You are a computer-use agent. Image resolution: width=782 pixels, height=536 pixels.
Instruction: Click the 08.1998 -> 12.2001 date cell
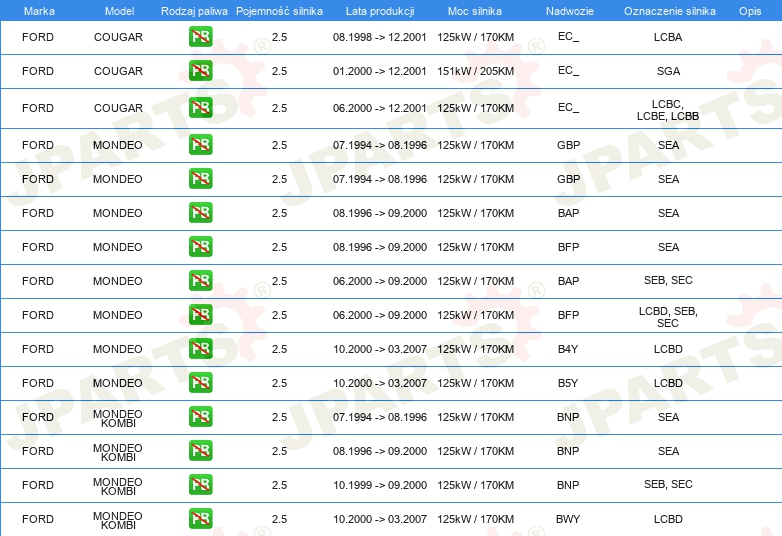click(380, 37)
